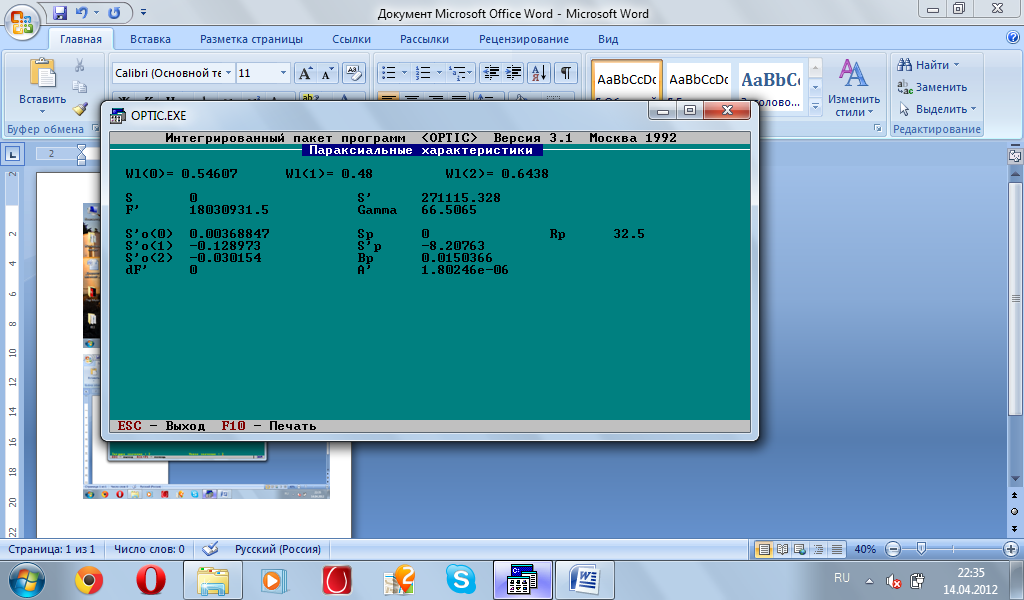The width and height of the screenshot is (1024, 600).
Task: Zoom out with the minus button
Action: tap(894, 550)
